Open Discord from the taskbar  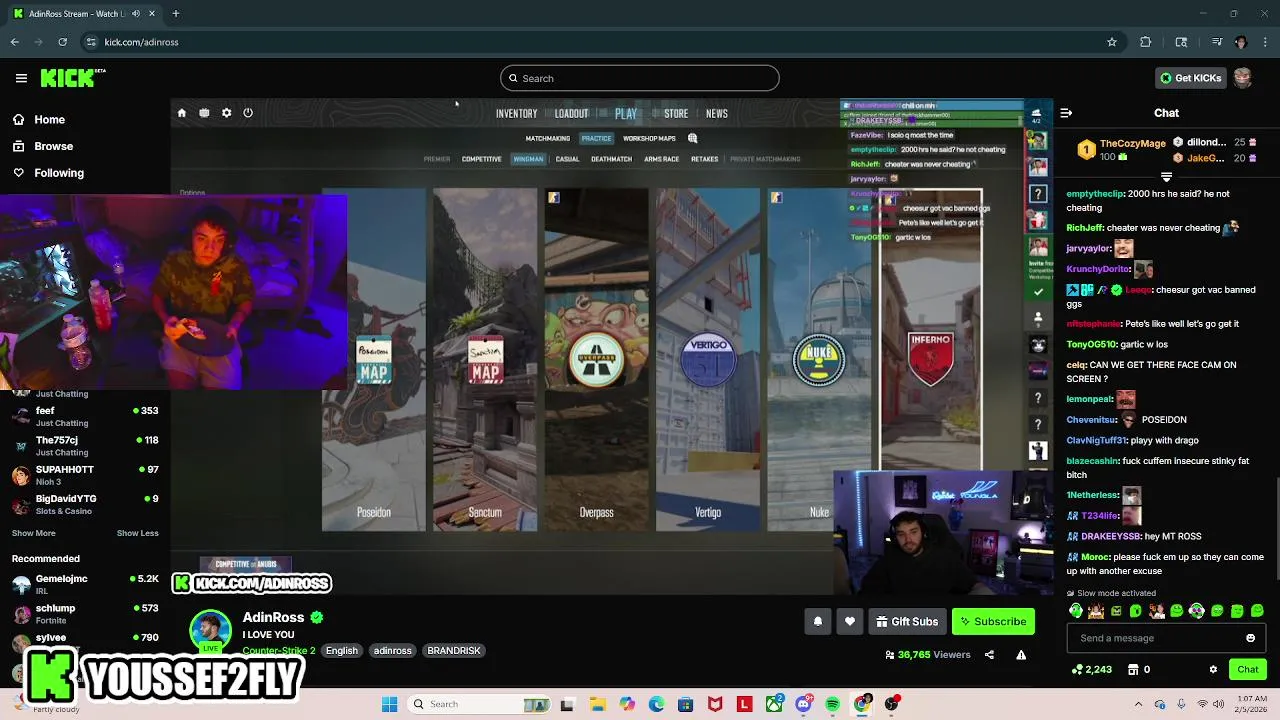(803, 704)
